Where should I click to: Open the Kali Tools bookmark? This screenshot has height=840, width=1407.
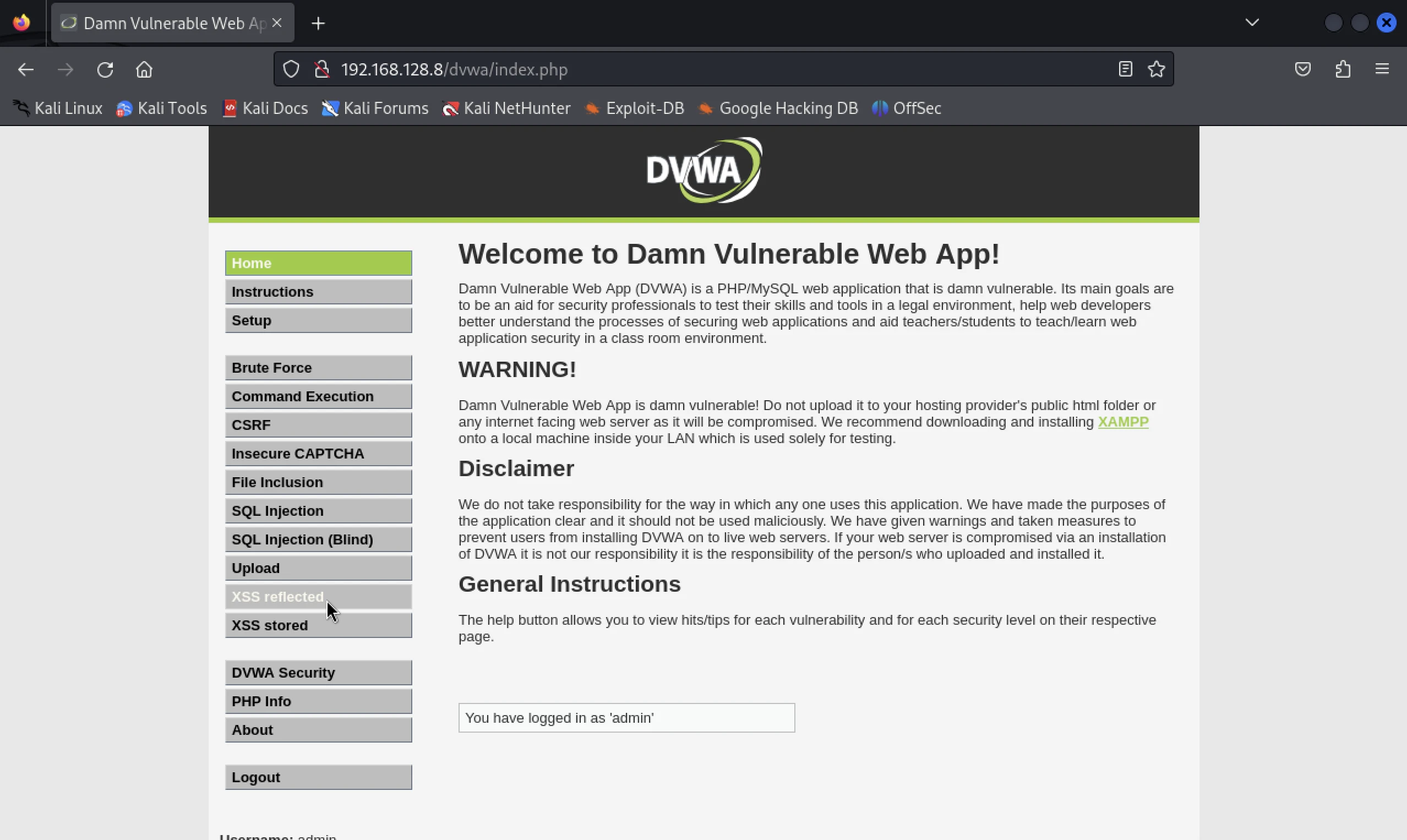point(161,108)
